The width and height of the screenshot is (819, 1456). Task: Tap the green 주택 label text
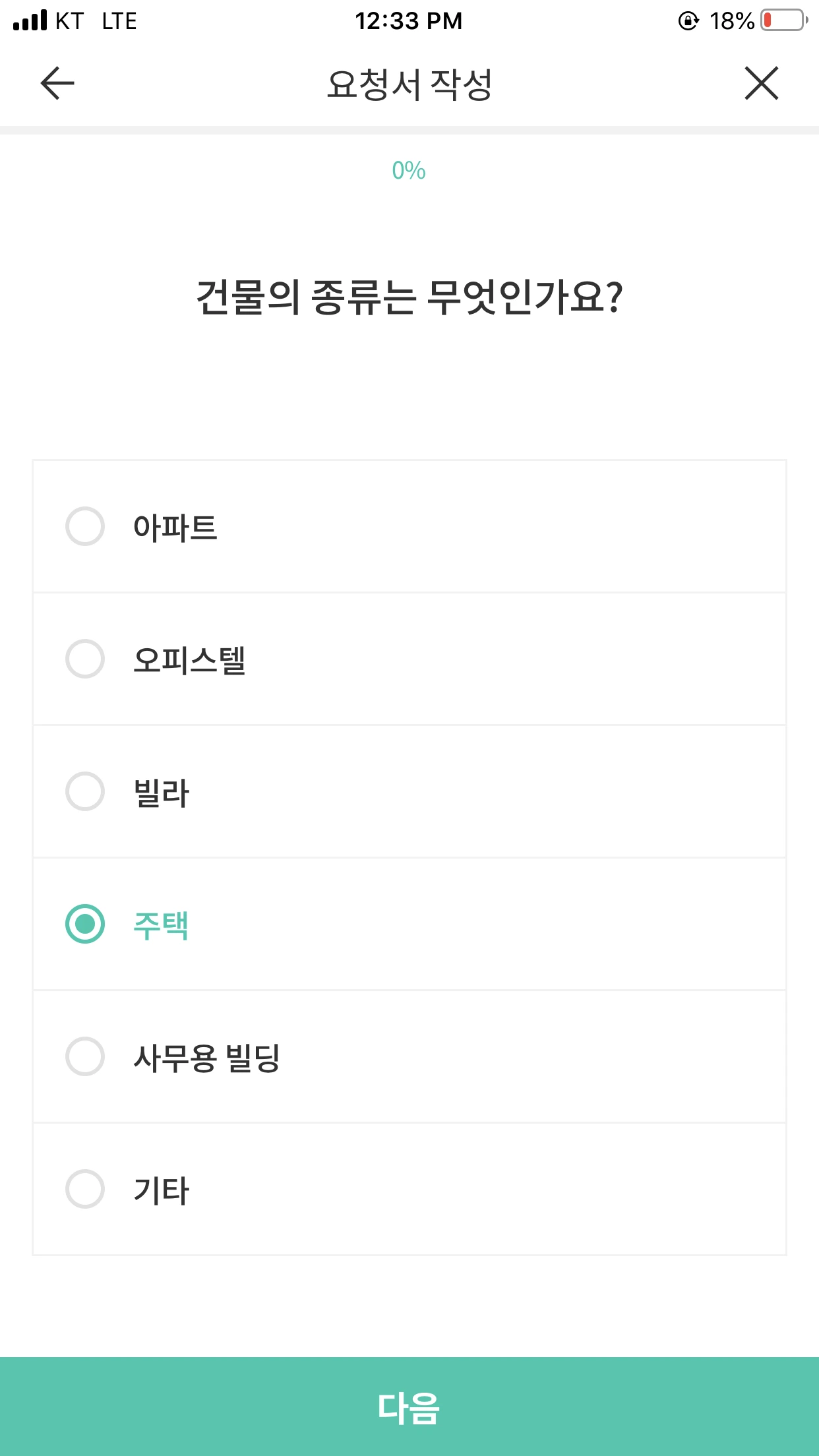coord(161,925)
